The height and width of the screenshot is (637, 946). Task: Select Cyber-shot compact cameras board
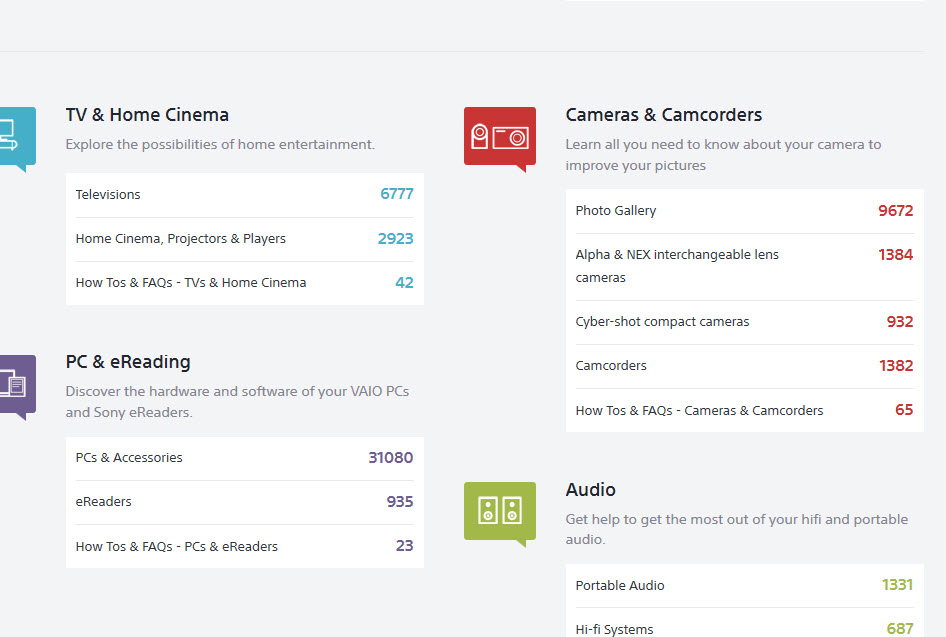click(662, 322)
